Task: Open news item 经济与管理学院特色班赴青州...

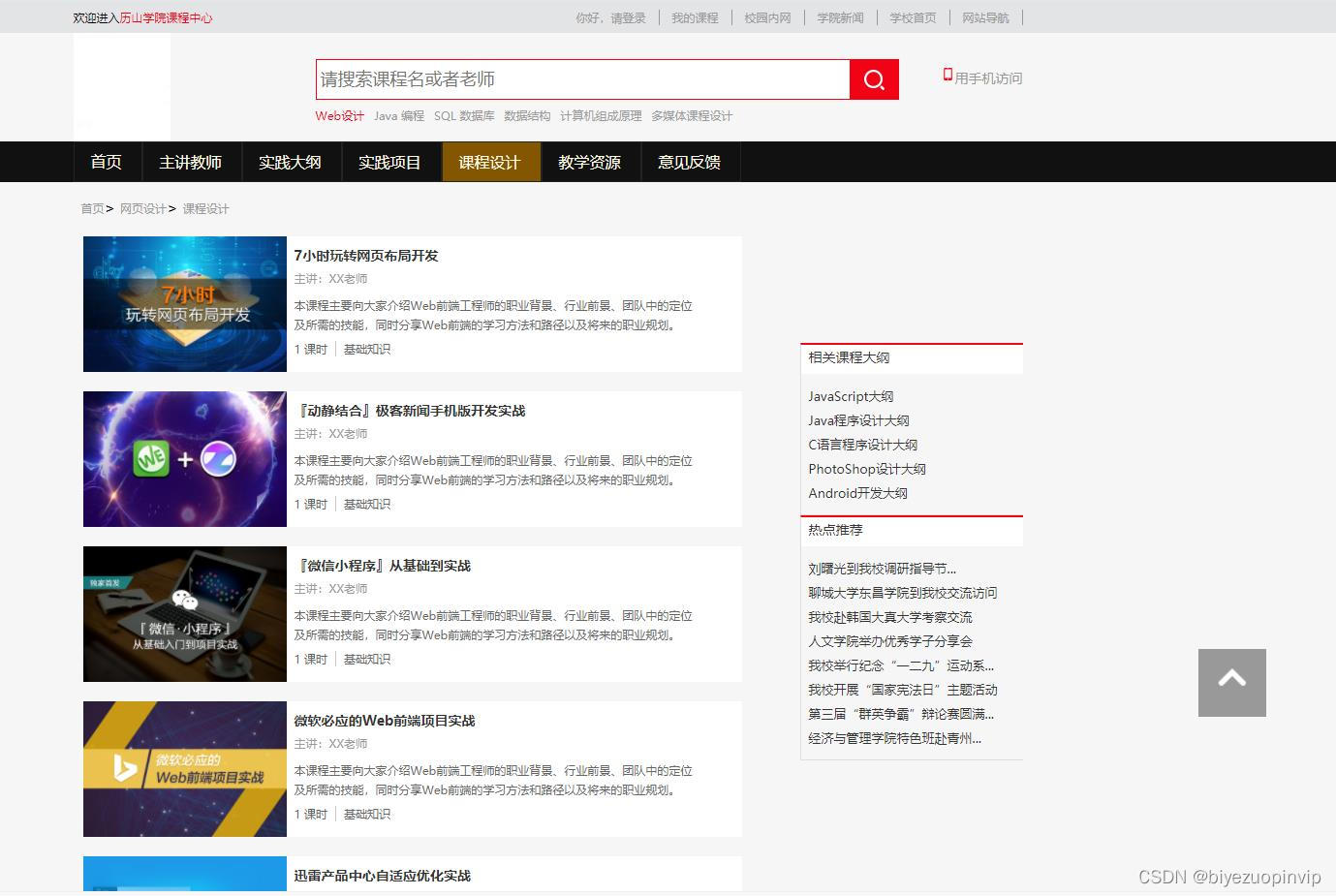Action: tap(895, 738)
